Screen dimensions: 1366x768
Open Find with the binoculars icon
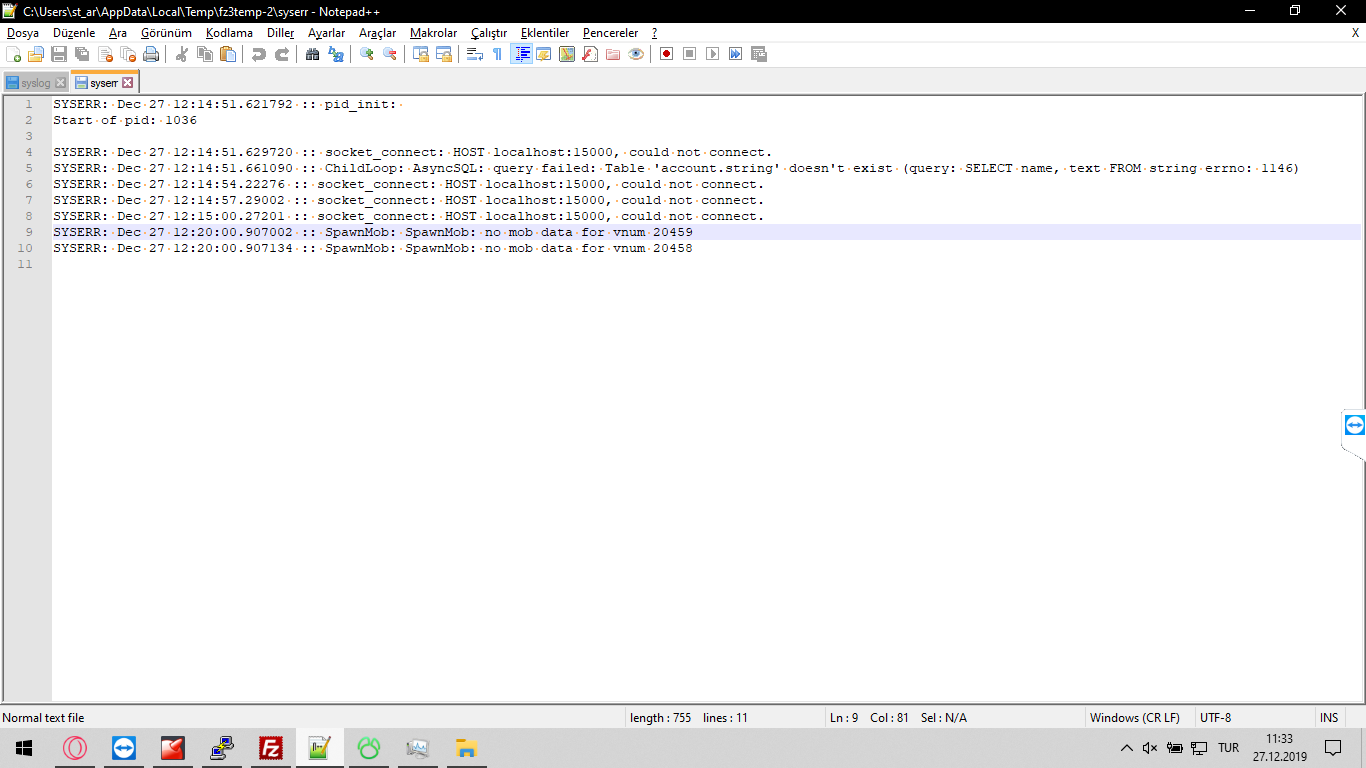pyautogui.click(x=313, y=54)
